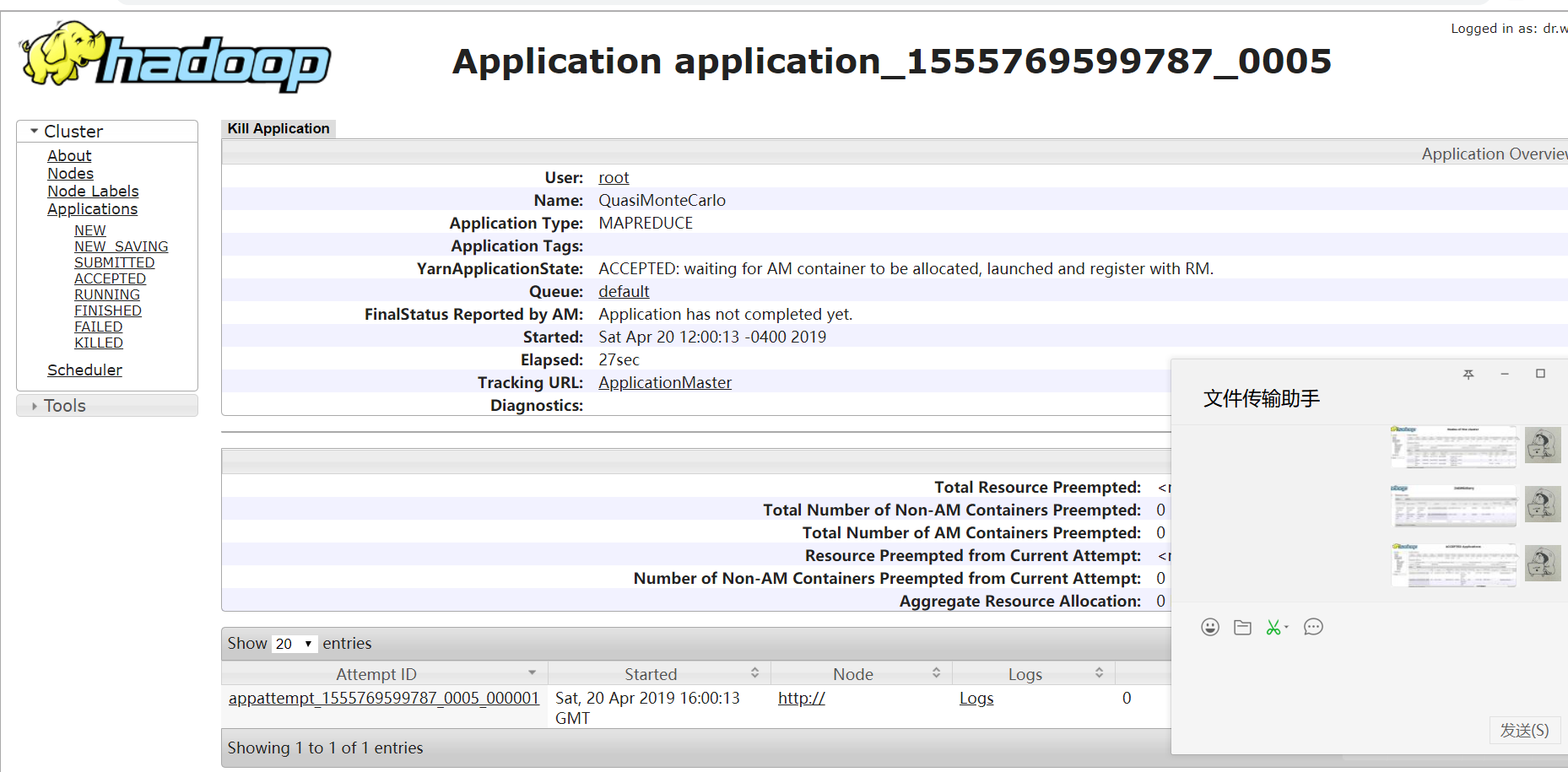Select the screenshot scissors tool
The image size is (1568, 772).
[x=1274, y=627]
